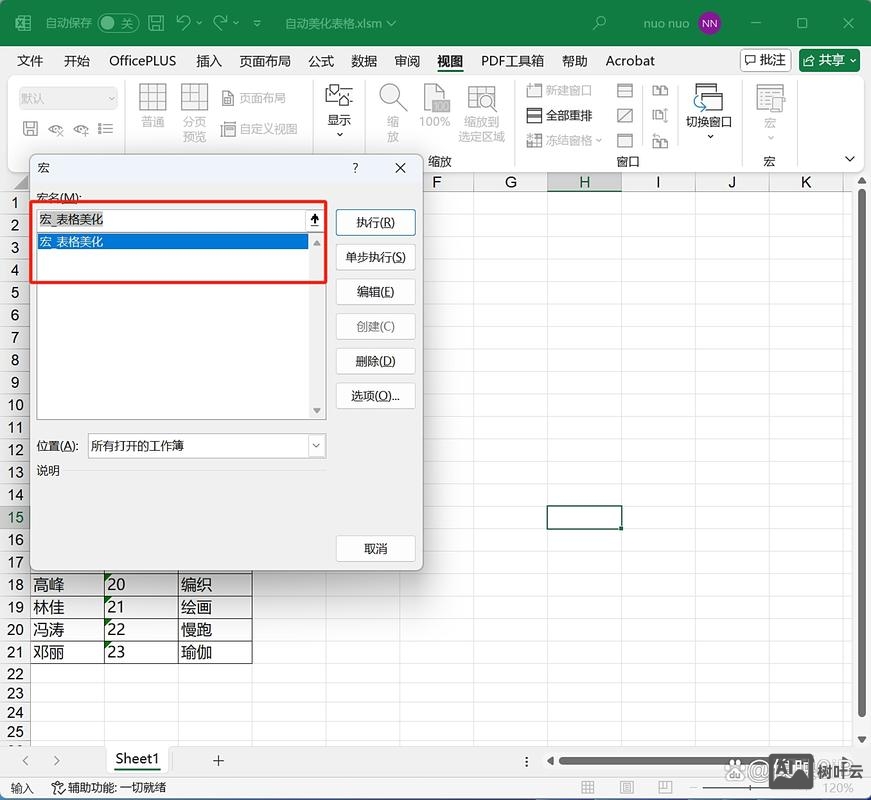This screenshot has width=871, height=800.
Task: Switch to the 公式 ribbon tab
Action: click(x=321, y=61)
